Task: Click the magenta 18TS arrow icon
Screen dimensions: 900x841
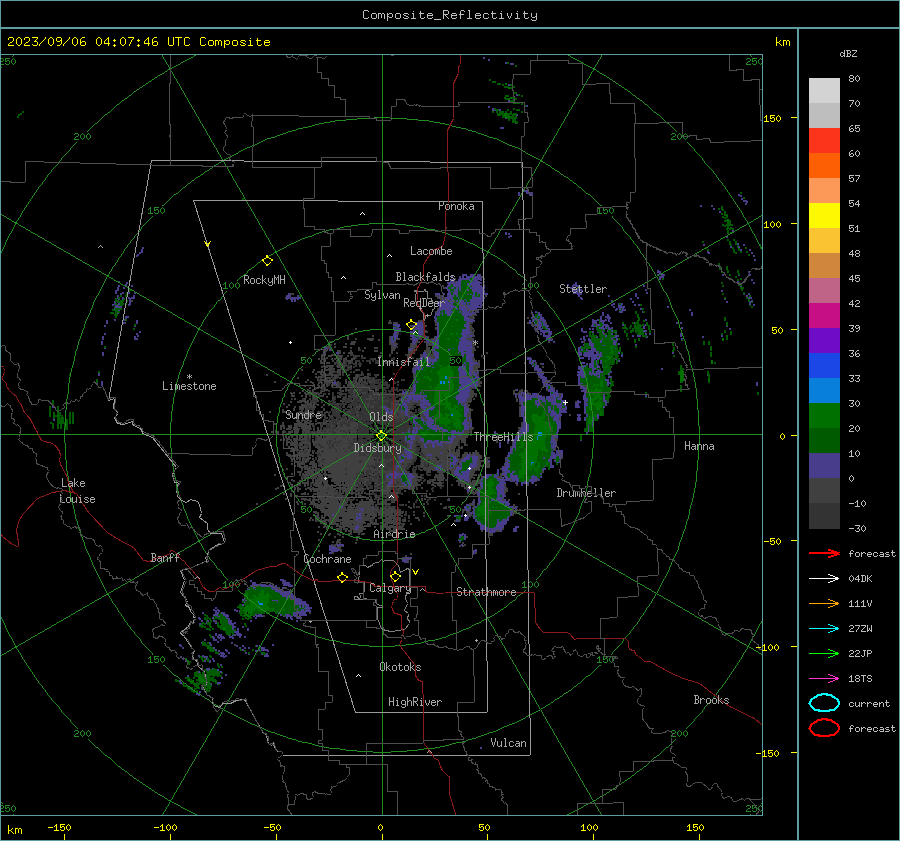Action: tap(824, 679)
